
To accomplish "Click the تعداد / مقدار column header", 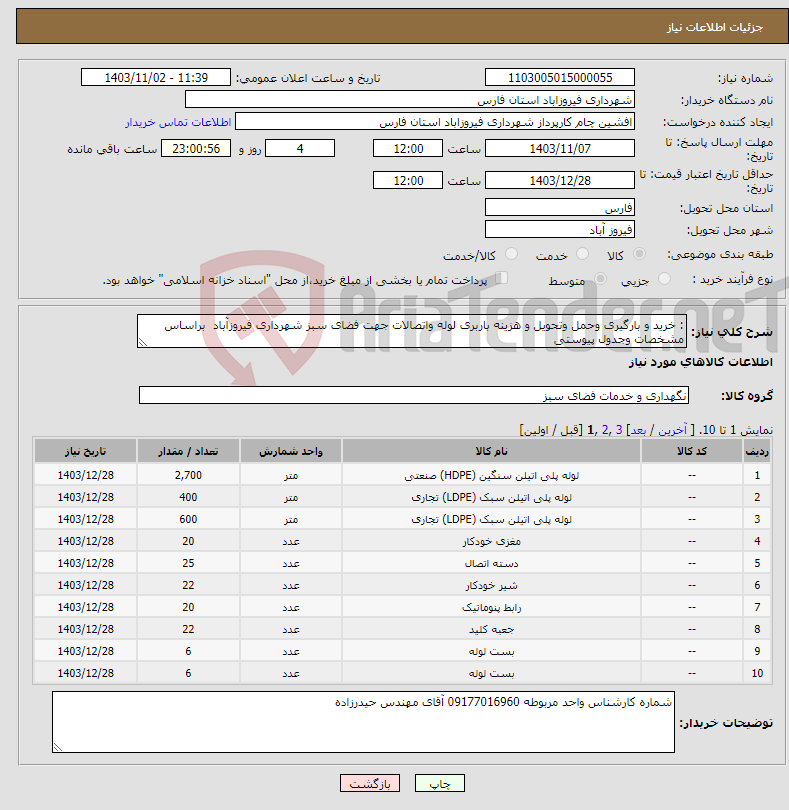I will tap(188, 451).
